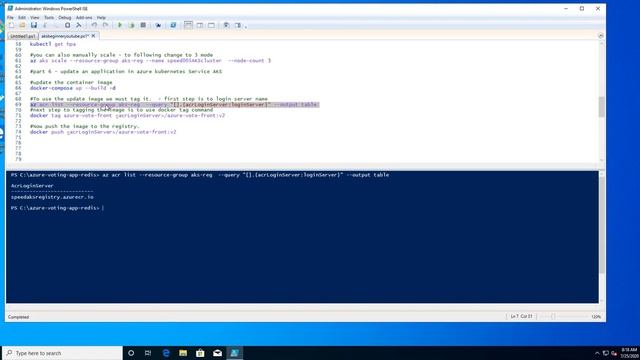
Task: Show Script Pane Right layout icon
Action: point(200,25)
